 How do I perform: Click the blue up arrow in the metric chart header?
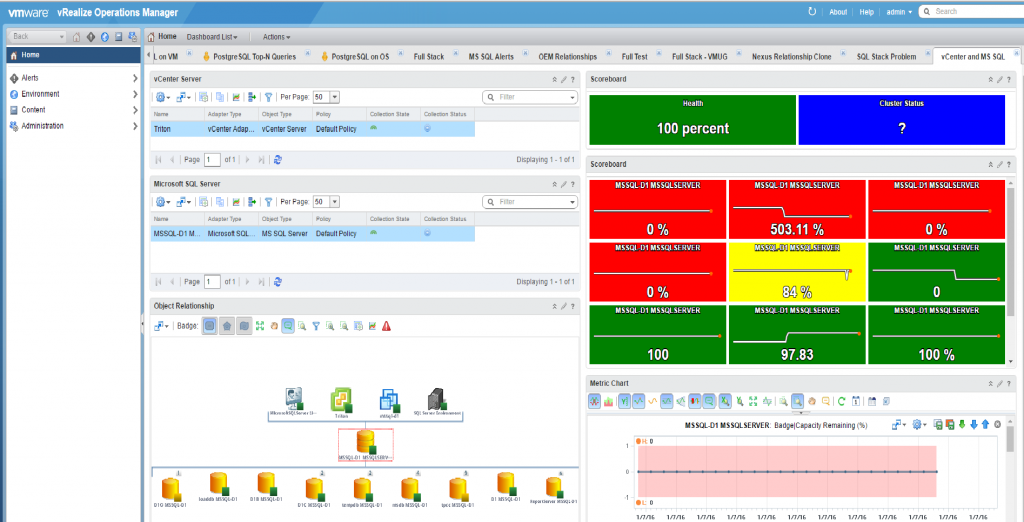[x=985, y=425]
